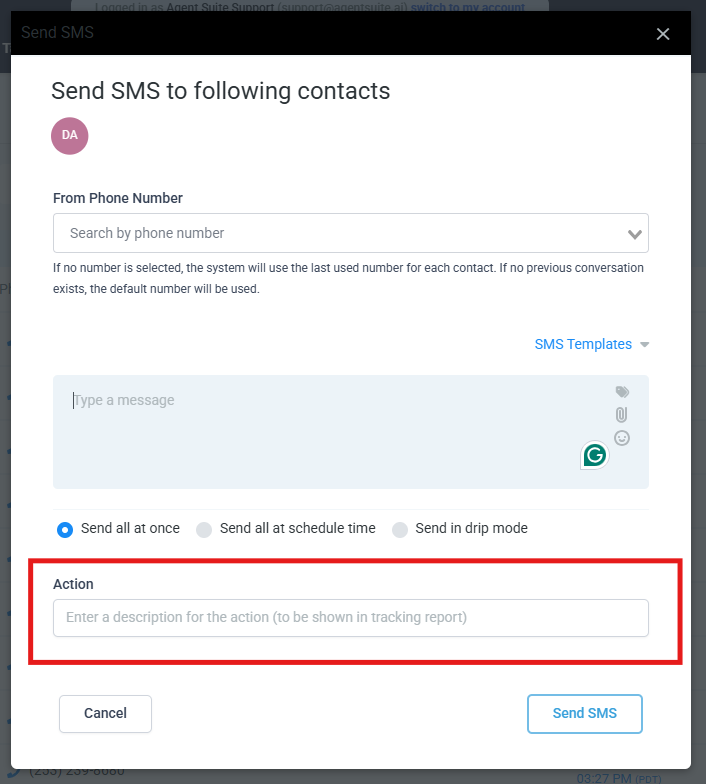706x784 pixels.
Task: Click the phone icon behind the dialog
Action: (14, 774)
